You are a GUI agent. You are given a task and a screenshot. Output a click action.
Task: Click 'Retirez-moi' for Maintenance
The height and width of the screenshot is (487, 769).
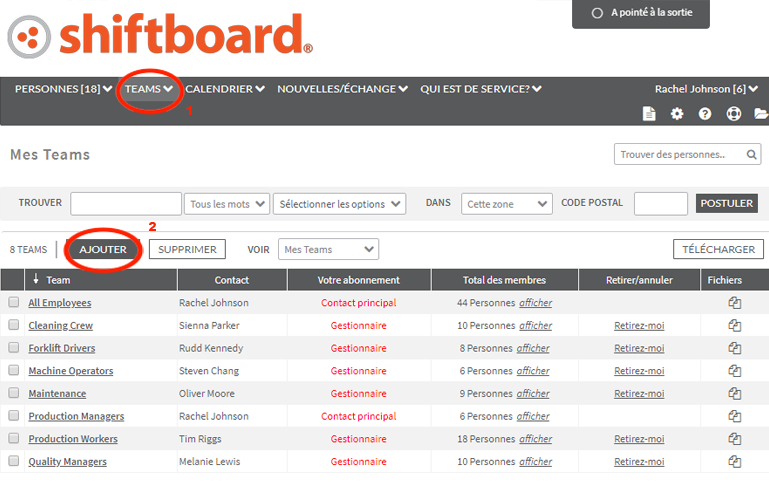(639, 393)
